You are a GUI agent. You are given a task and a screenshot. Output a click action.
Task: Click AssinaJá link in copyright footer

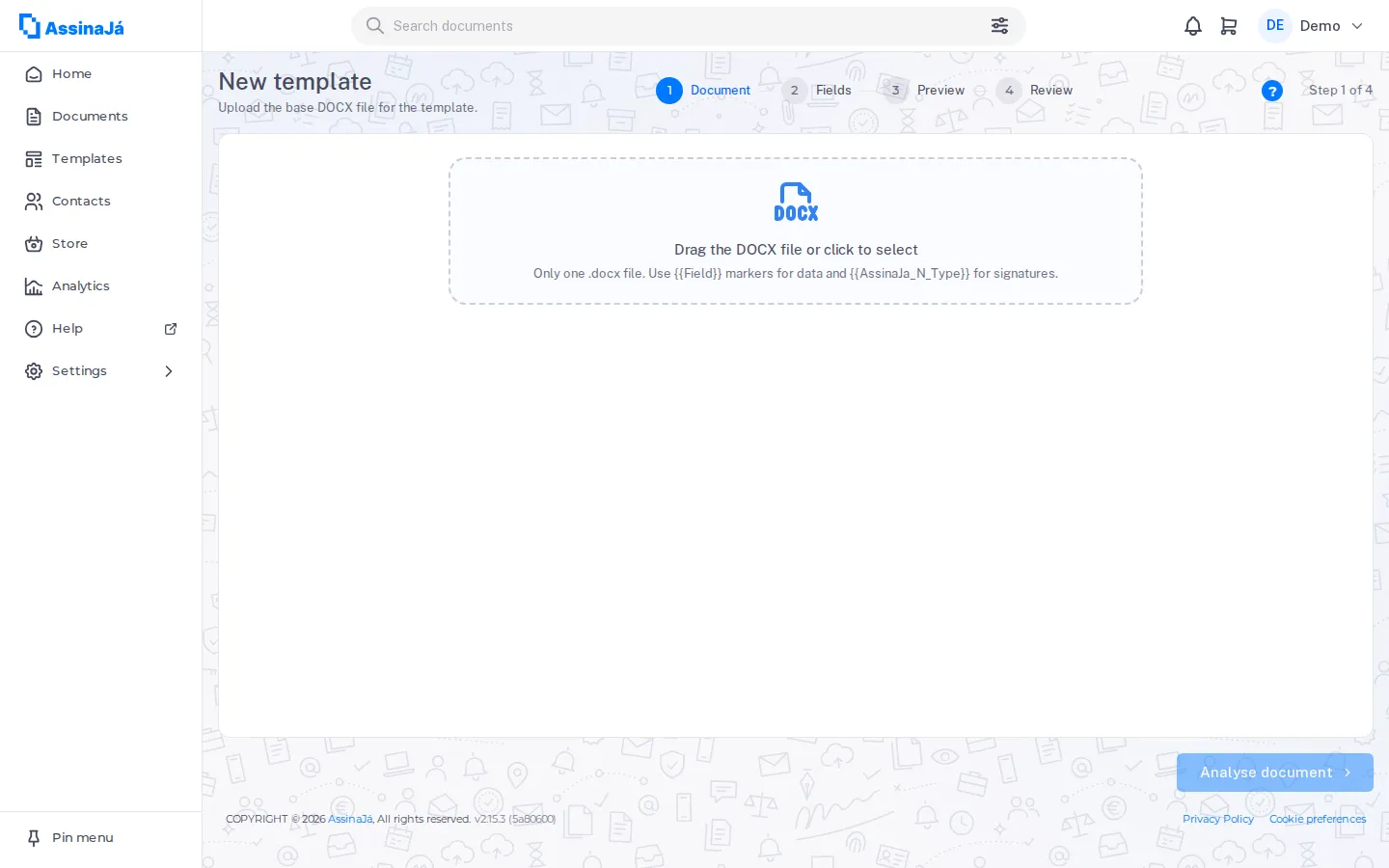click(350, 819)
